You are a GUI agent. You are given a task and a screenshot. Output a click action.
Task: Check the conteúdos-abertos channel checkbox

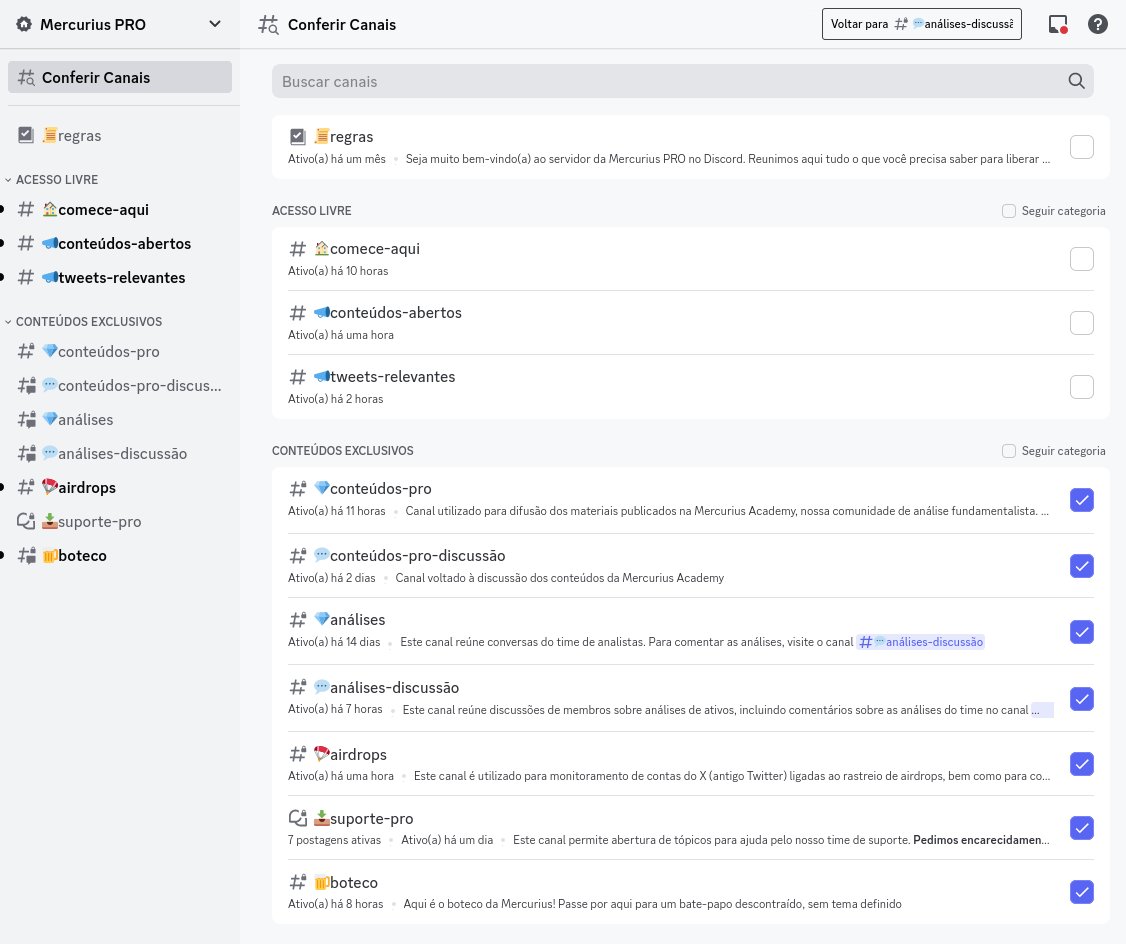pos(1081,323)
